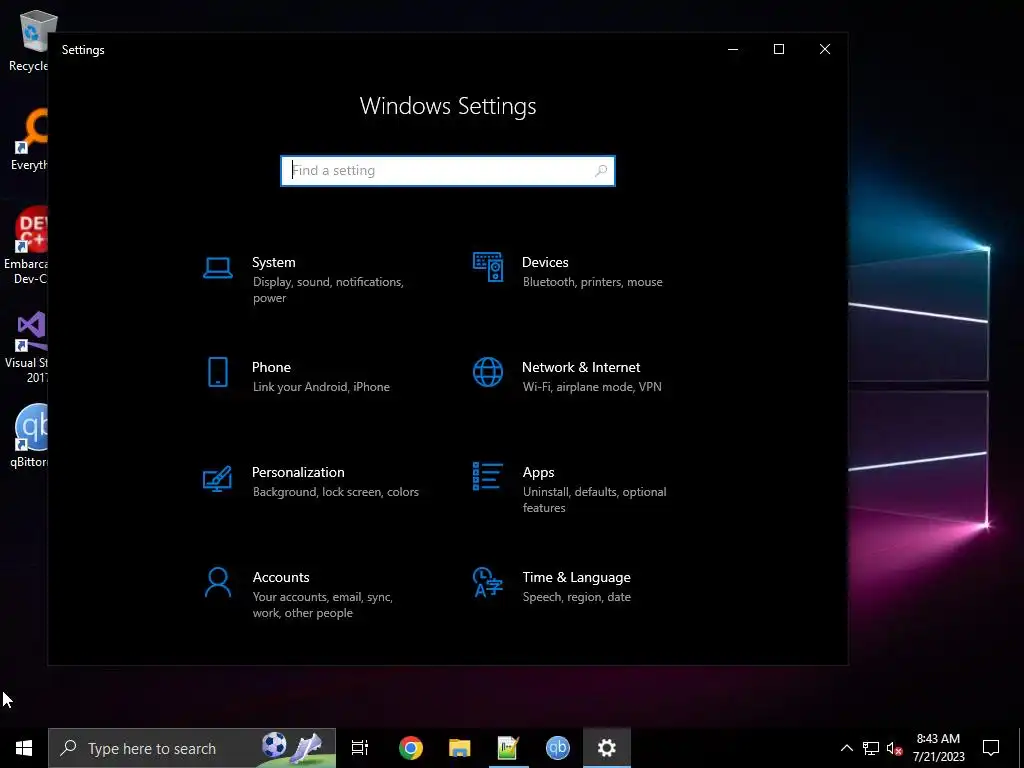The height and width of the screenshot is (768, 1024).
Task: Maximize the Settings window
Action: pyautogui.click(x=778, y=49)
